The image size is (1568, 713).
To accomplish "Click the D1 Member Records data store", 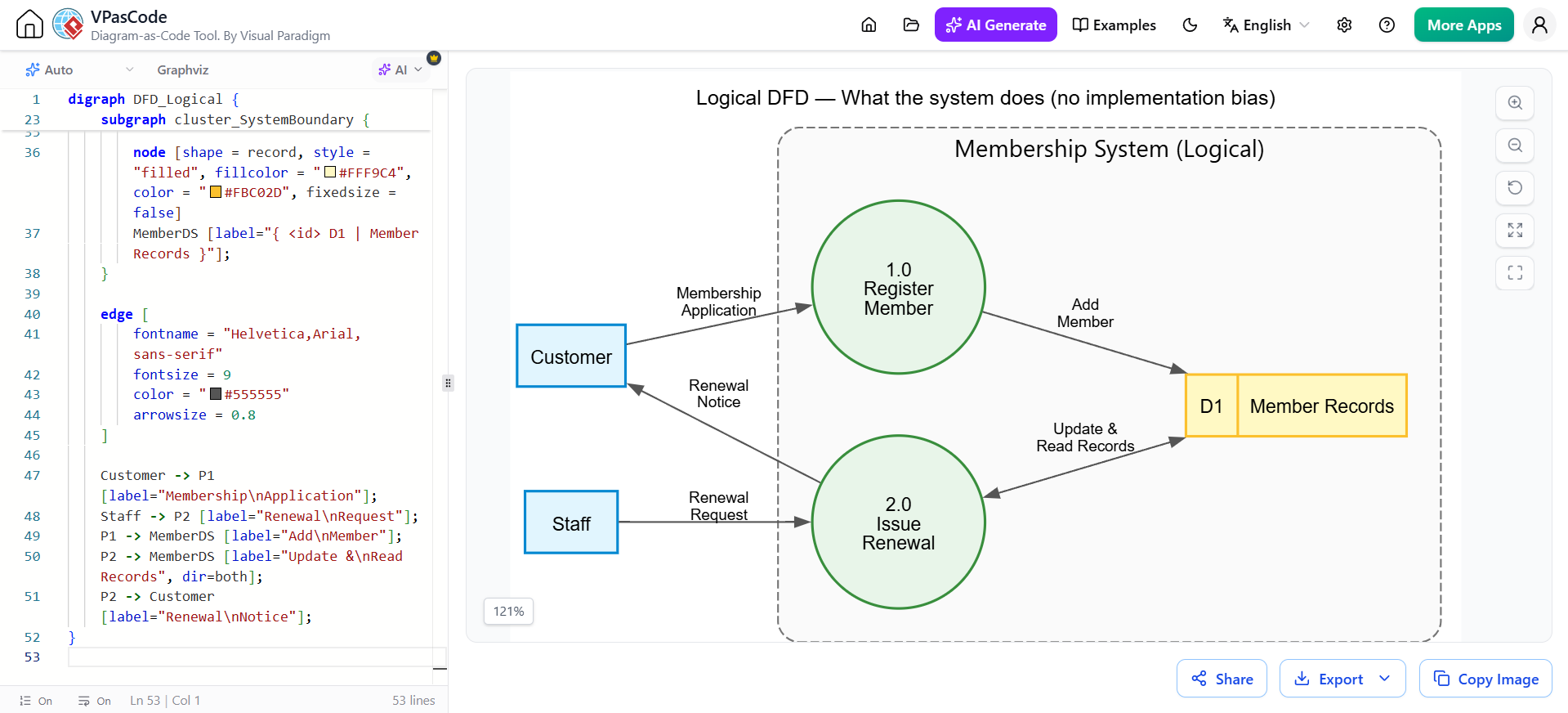I will pos(1296,406).
